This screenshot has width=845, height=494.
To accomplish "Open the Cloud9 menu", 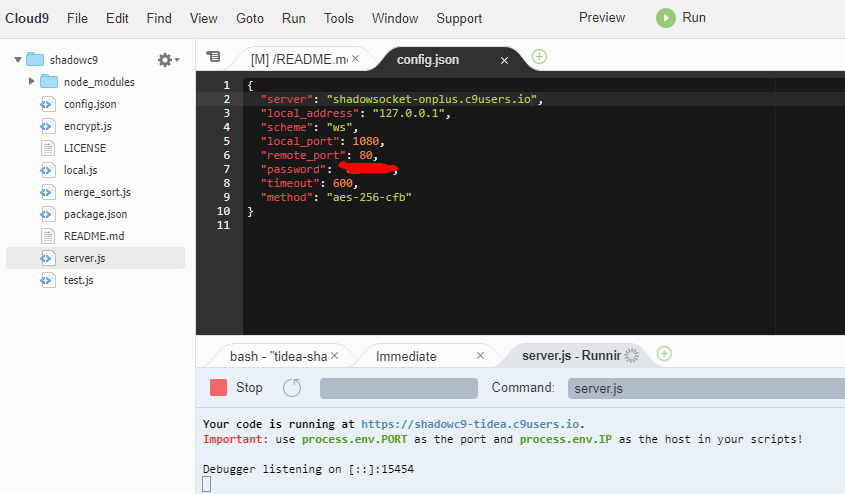I will tap(27, 18).
